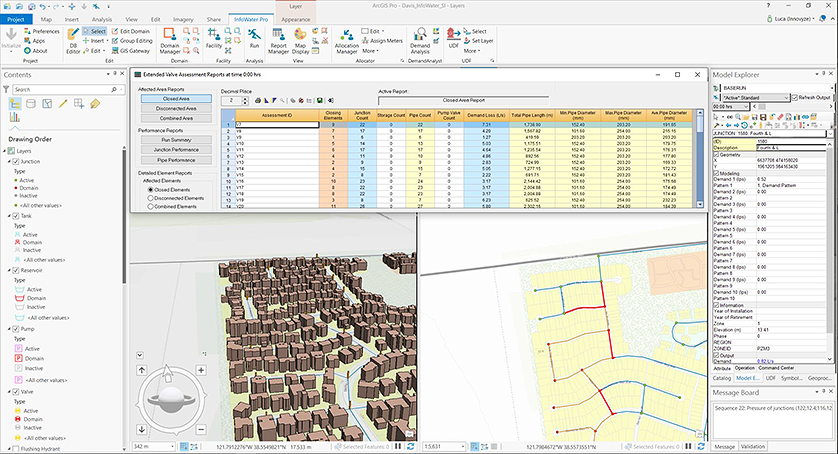The height and width of the screenshot is (454, 838).
Task: Click the report table vertical scrollbar
Action: point(700,159)
